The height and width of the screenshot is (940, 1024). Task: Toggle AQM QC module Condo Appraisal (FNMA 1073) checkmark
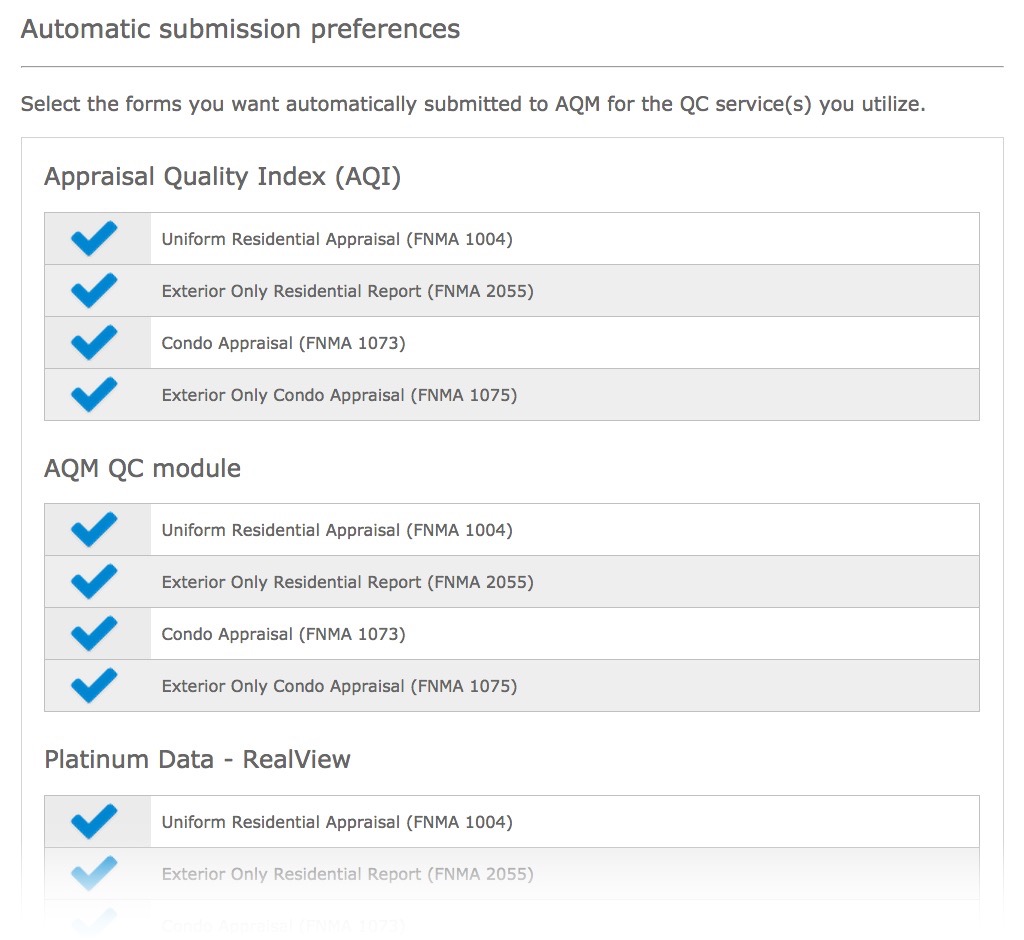94,634
